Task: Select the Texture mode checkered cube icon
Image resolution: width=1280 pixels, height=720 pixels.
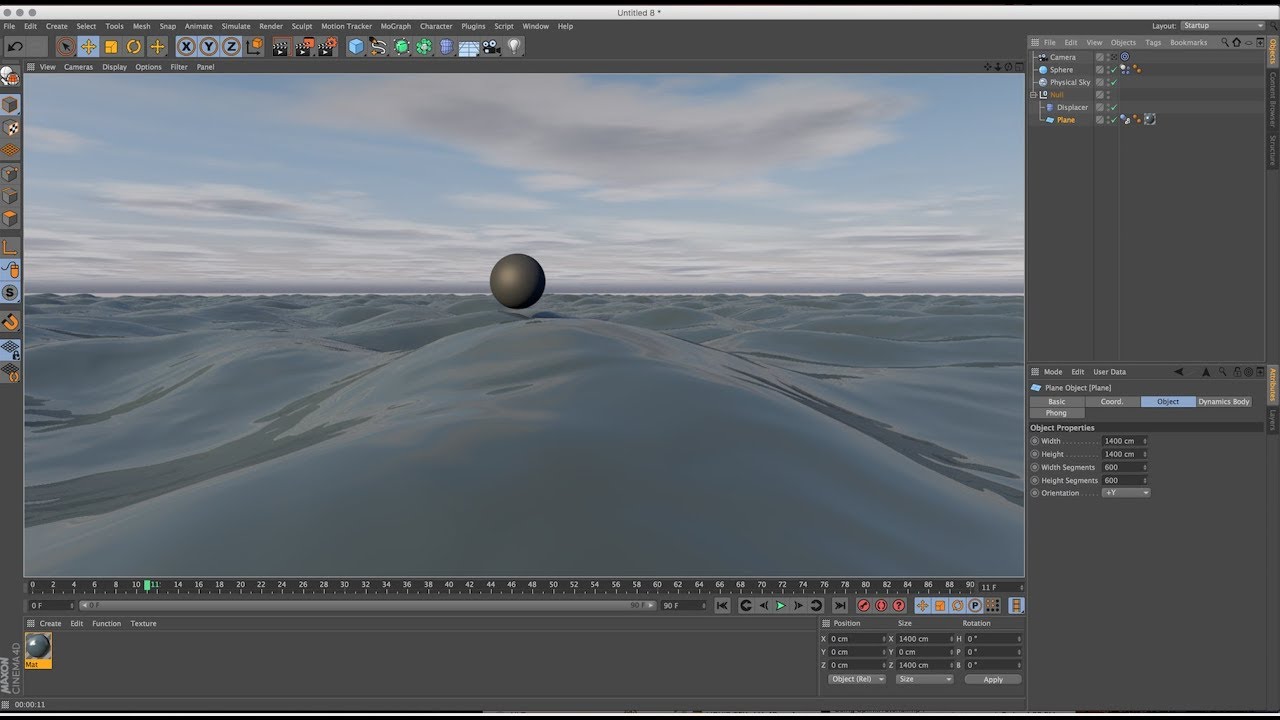Action: point(10,128)
